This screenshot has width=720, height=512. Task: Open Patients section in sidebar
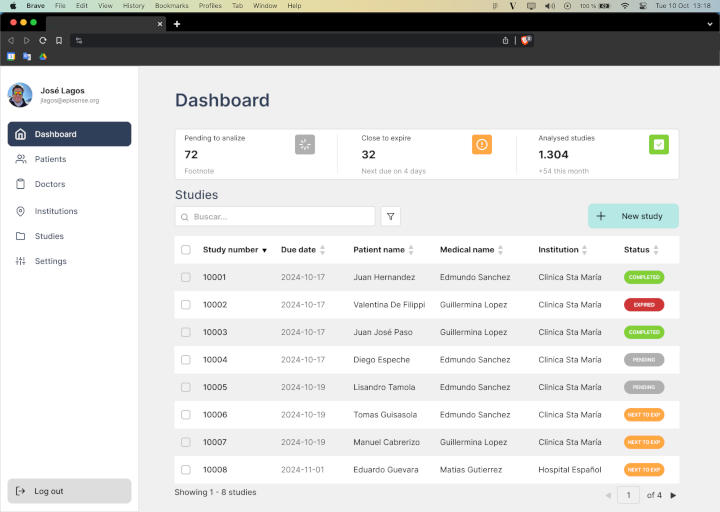click(50, 159)
